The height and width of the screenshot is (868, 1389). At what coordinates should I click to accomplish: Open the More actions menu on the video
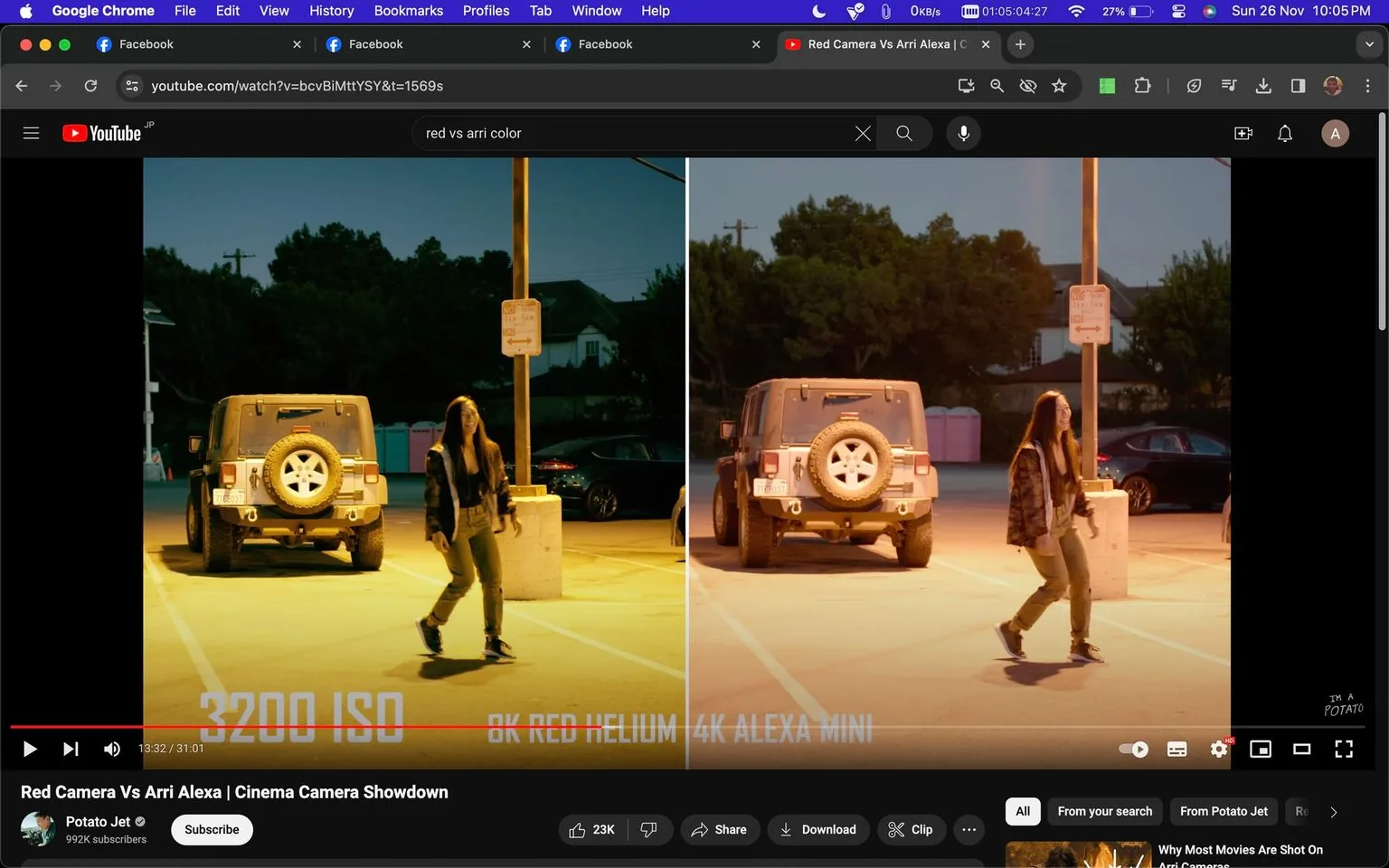[x=969, y=829]
